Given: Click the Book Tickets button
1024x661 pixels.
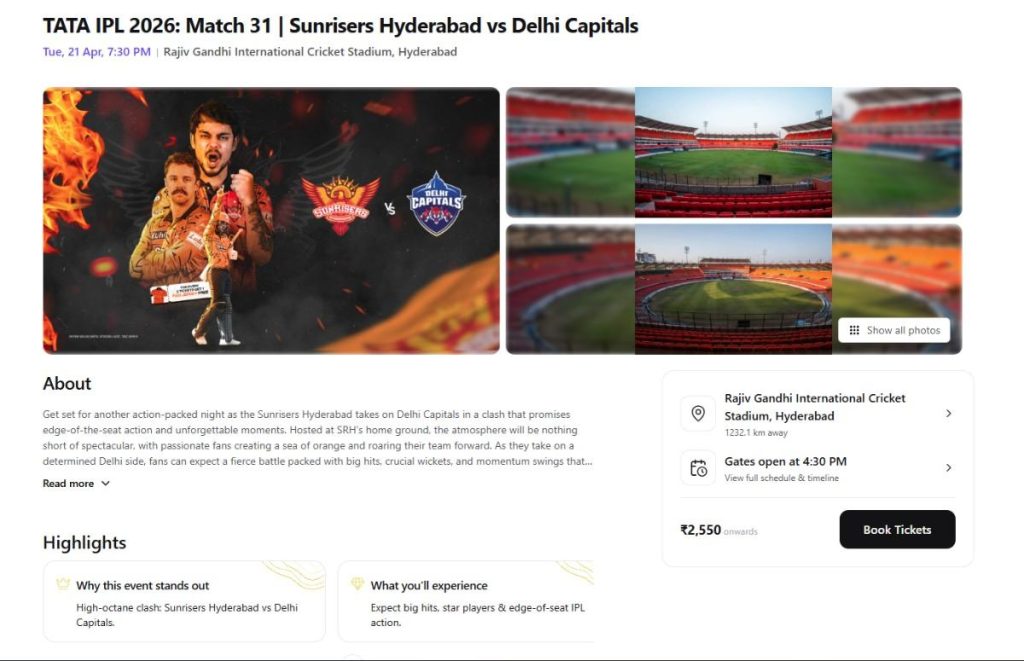Looking at the screenshot, I should [x=897, y=529].
